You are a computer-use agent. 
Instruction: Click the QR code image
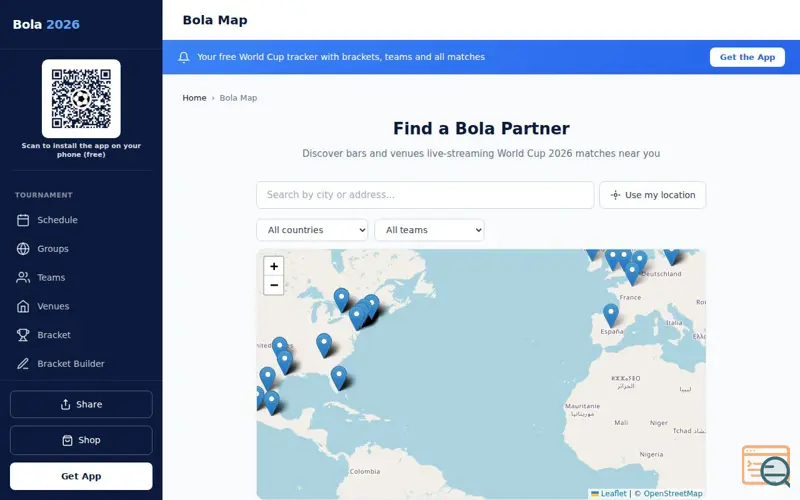(x=81, y=98)
